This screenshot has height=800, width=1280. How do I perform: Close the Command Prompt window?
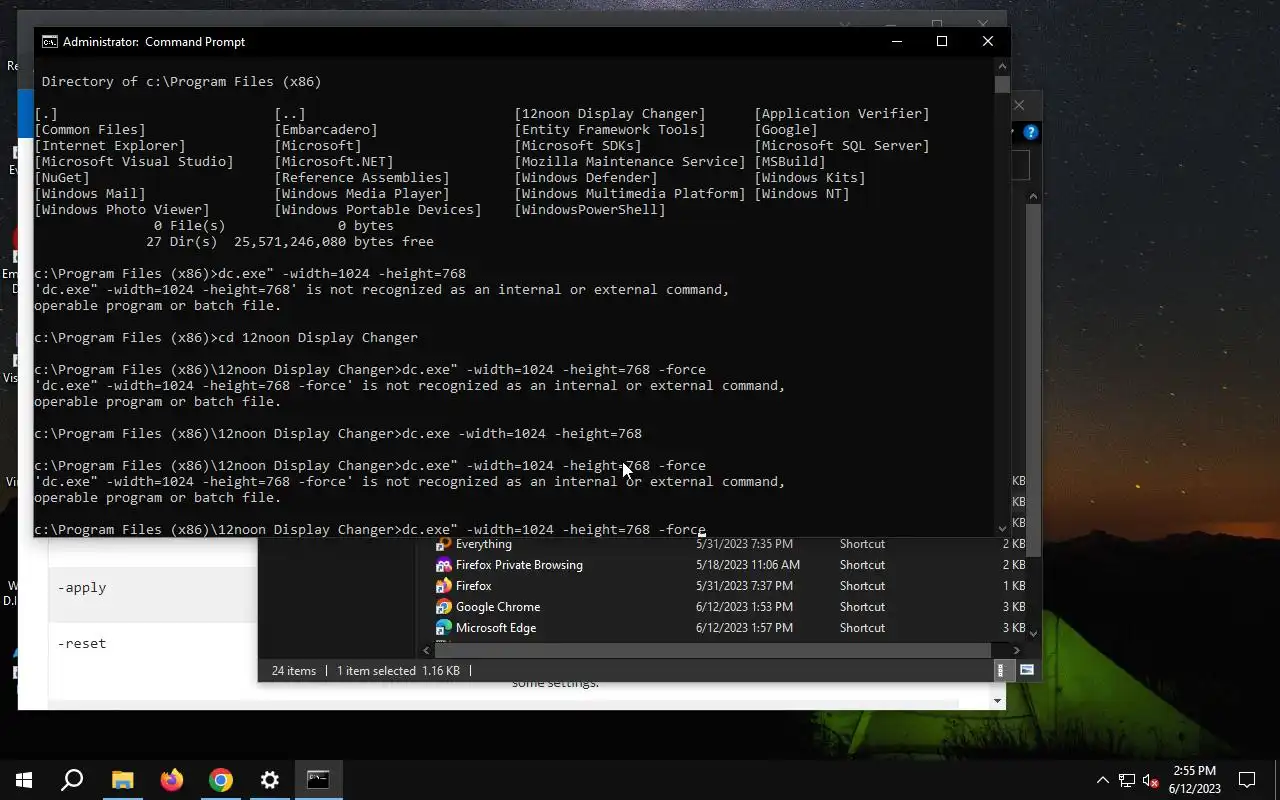coord(988,41)
